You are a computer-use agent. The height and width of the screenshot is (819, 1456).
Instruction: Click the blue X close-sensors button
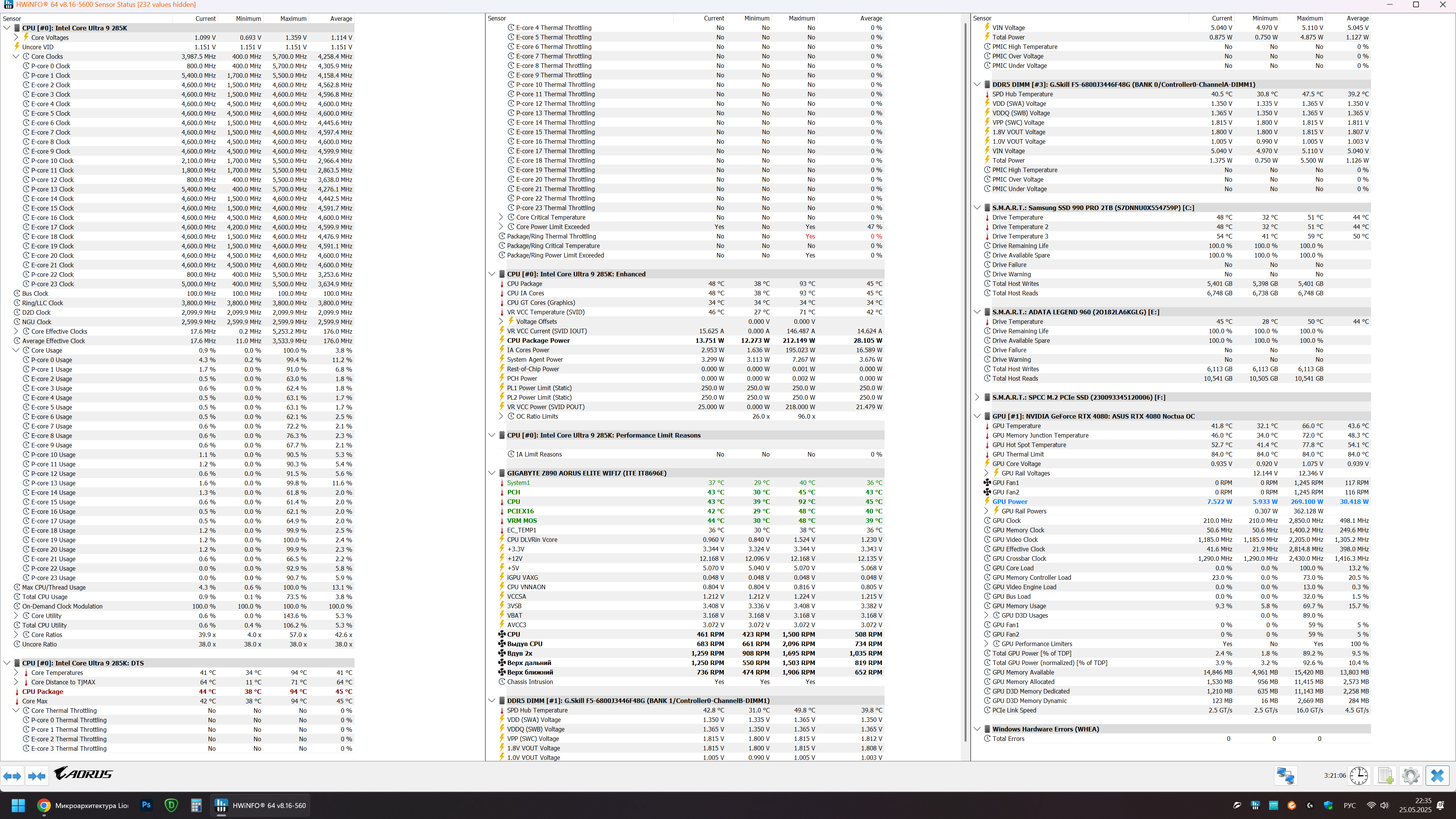(x=1437, y=775)
